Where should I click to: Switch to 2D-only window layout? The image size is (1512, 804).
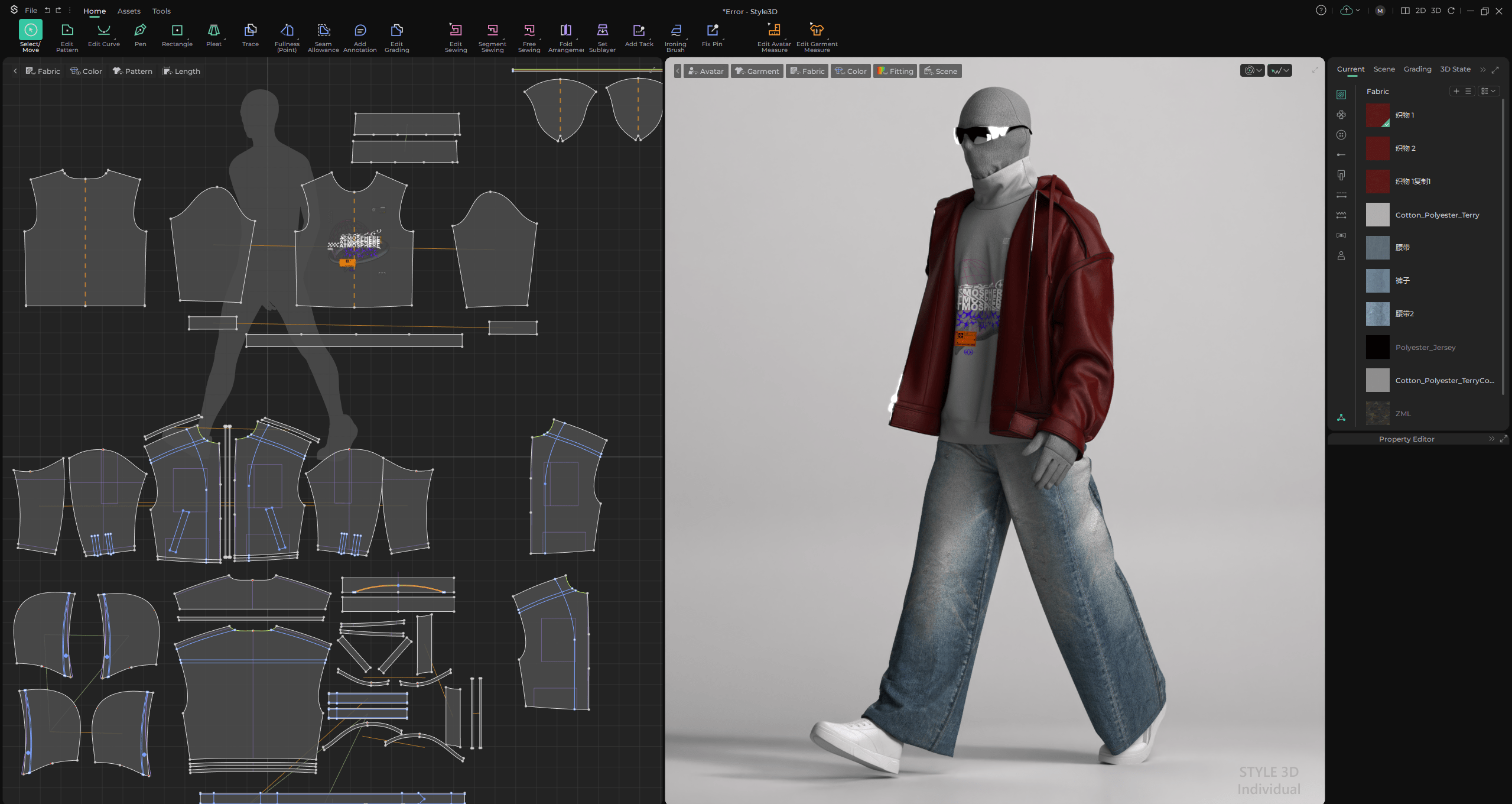tap(1420, 11)
